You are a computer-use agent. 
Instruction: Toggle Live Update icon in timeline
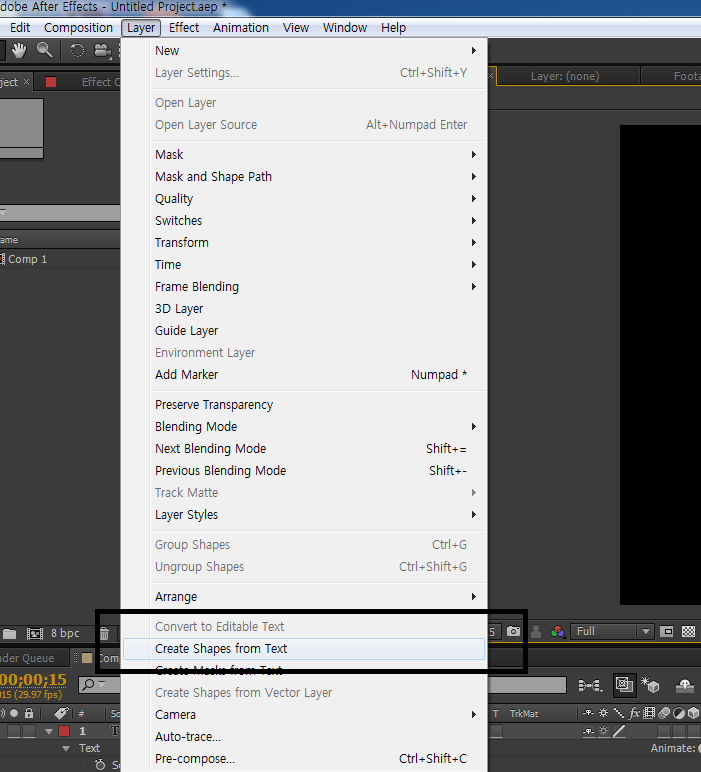click(x=624, y=685)
